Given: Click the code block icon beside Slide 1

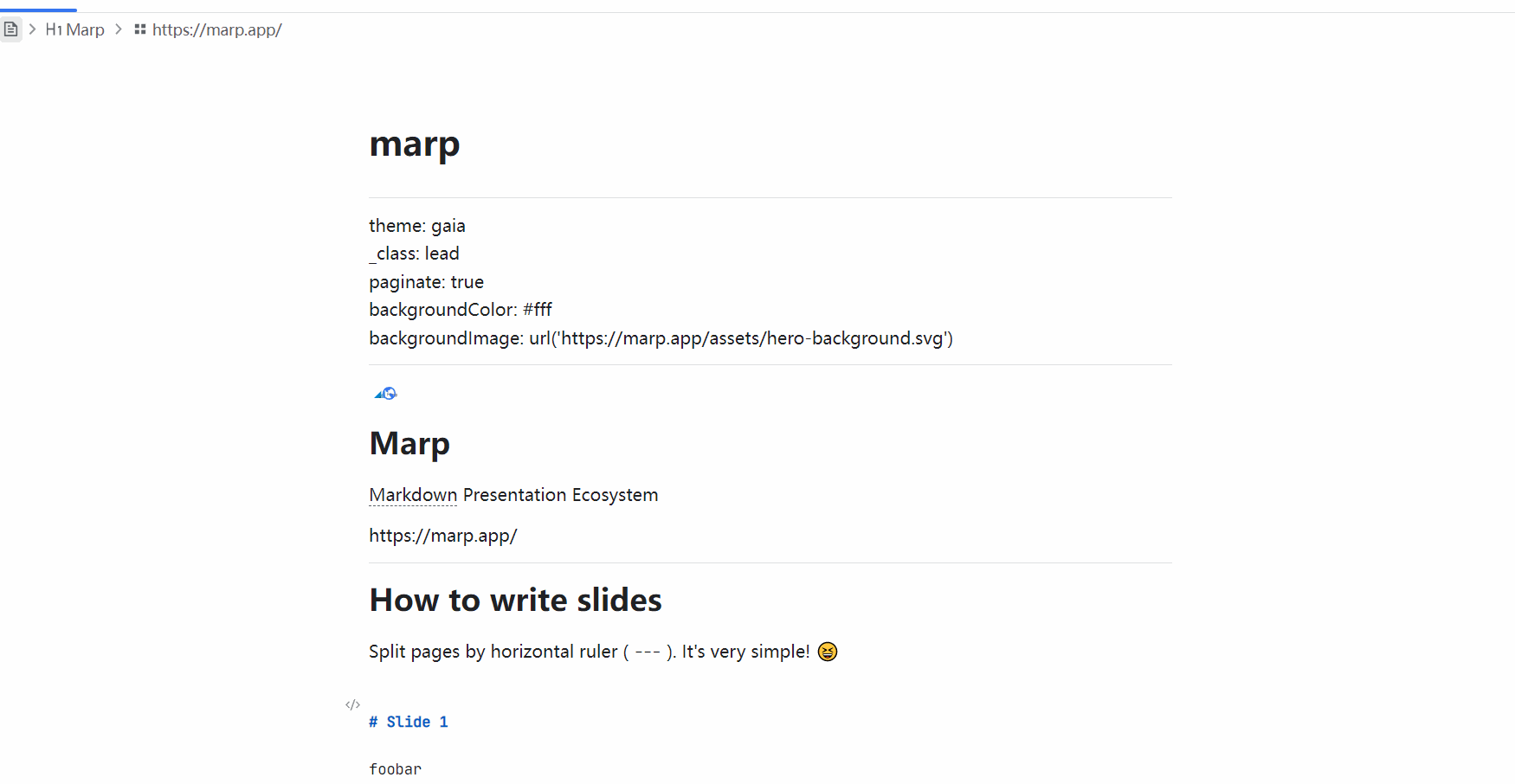Looking at the screenshot, I should 352,704.
